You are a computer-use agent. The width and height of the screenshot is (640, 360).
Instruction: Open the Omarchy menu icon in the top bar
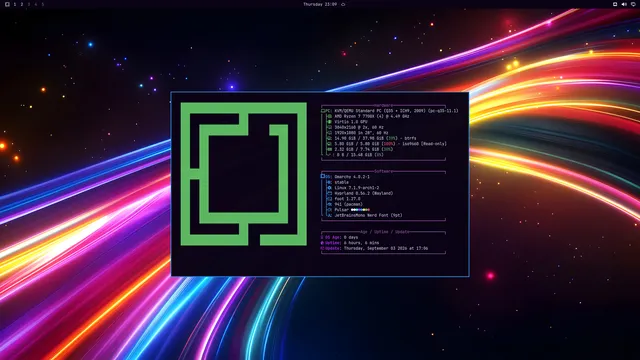point(7,4)
